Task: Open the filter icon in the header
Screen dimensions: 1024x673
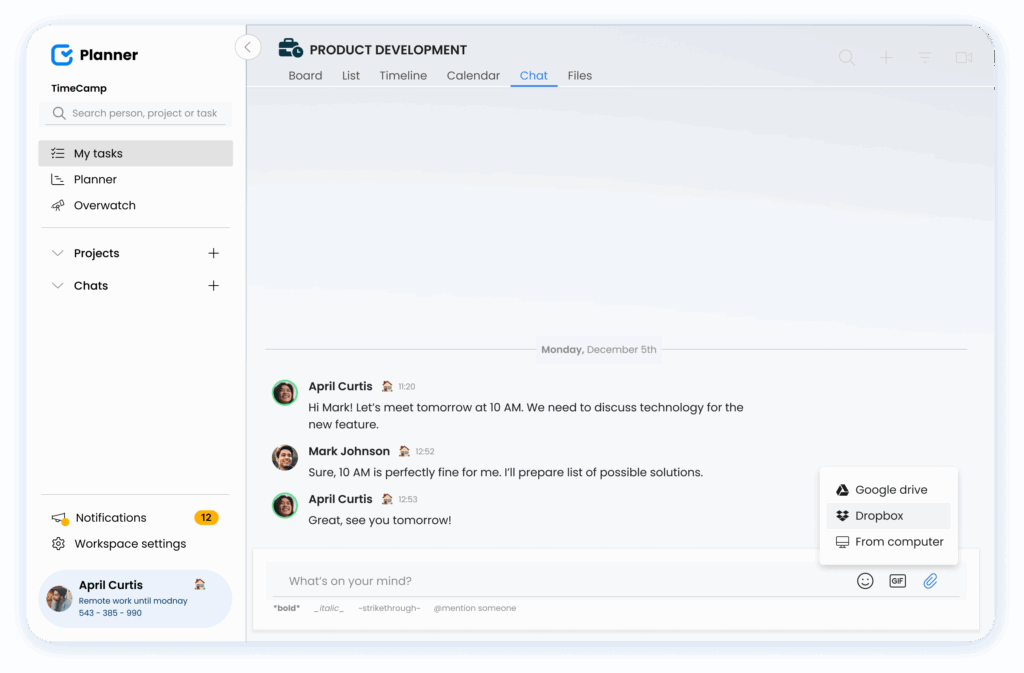Action: point(923,57)
